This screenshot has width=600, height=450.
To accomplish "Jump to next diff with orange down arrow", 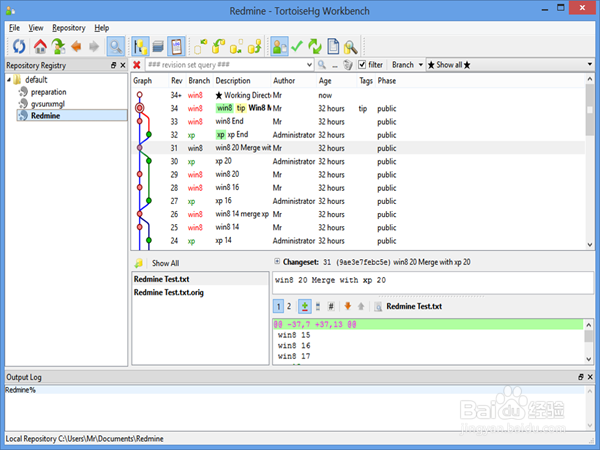I will (347, 306).
